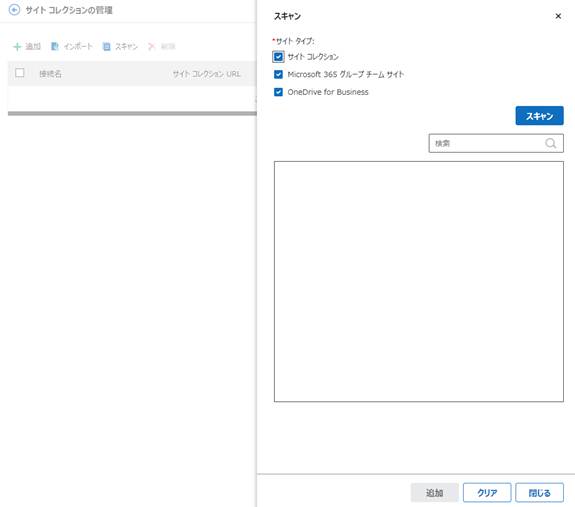575x507 pixels.
Task: Click the インポート import icon
Action: pos(55,46)
